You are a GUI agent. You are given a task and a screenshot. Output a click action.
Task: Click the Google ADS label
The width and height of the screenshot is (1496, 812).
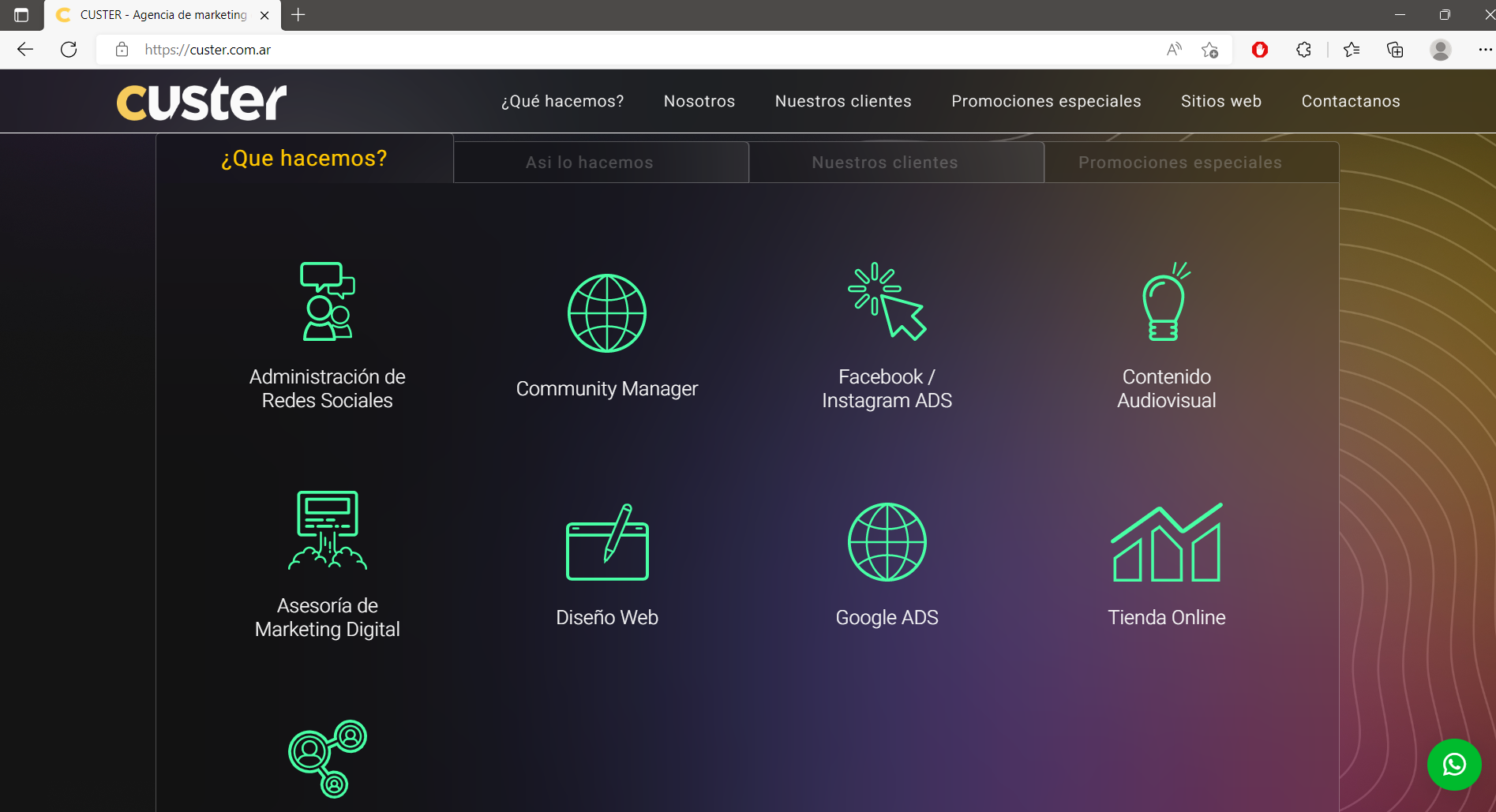point(887,617)
